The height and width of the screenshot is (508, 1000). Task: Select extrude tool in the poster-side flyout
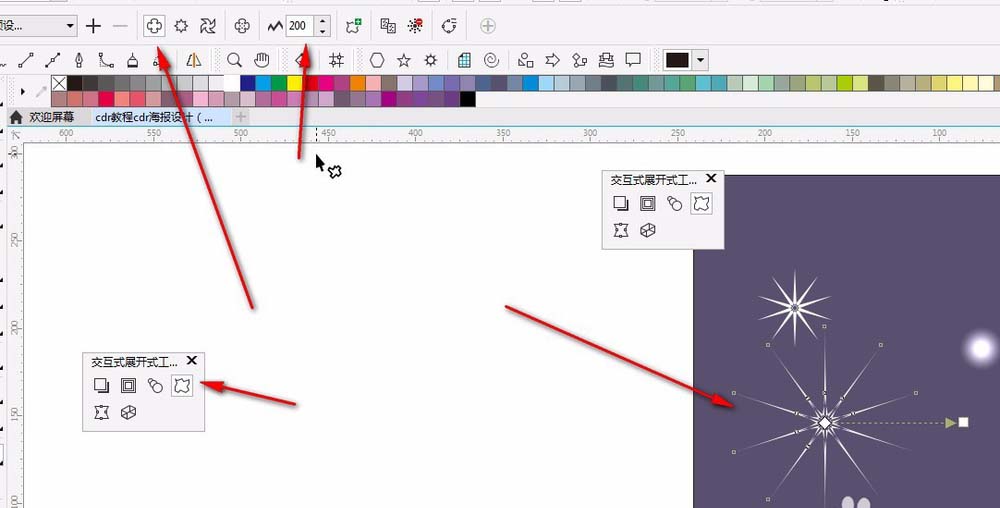(647, 230)
